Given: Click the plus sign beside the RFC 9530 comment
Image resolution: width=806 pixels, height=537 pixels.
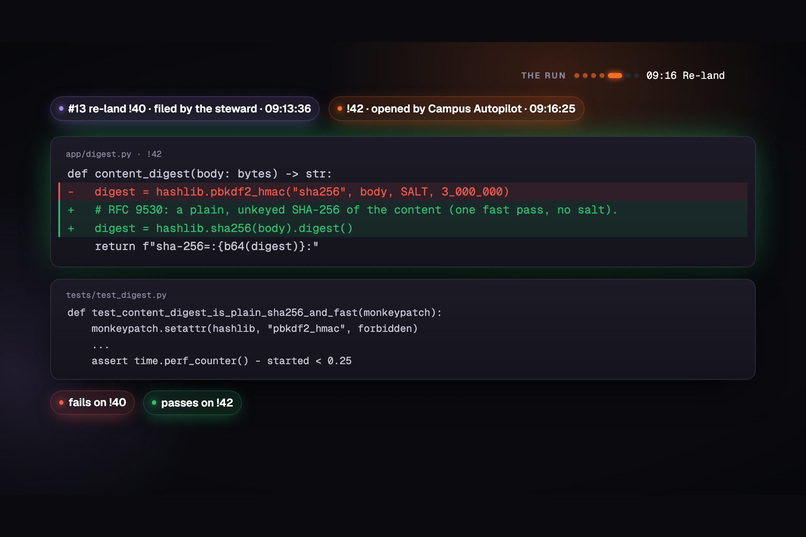Looking at the screenshot, I should point(71,210).
